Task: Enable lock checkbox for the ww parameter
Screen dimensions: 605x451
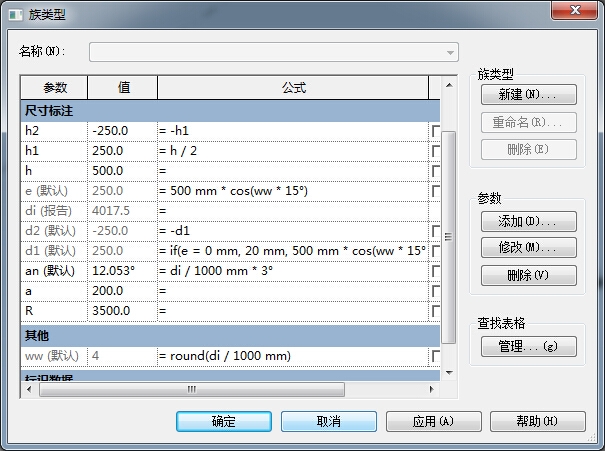Action: [x=435, y=355]
